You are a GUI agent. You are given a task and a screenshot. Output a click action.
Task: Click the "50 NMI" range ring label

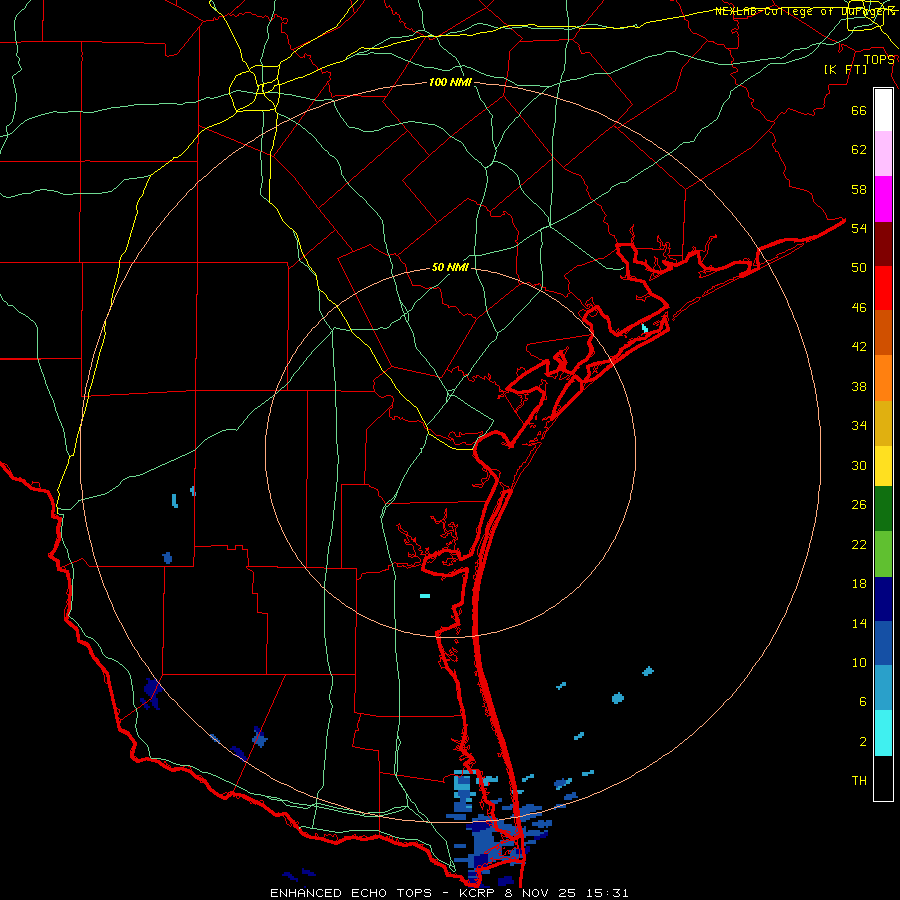[450, 267]
